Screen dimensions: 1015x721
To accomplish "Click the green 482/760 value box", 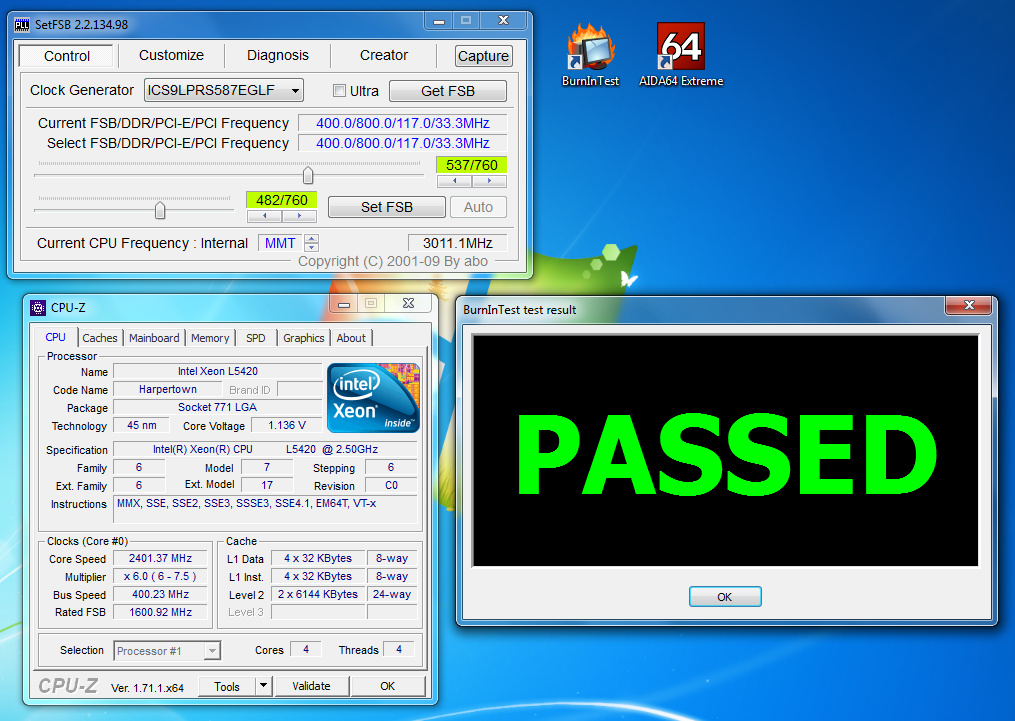I will (x=282, y=200).
